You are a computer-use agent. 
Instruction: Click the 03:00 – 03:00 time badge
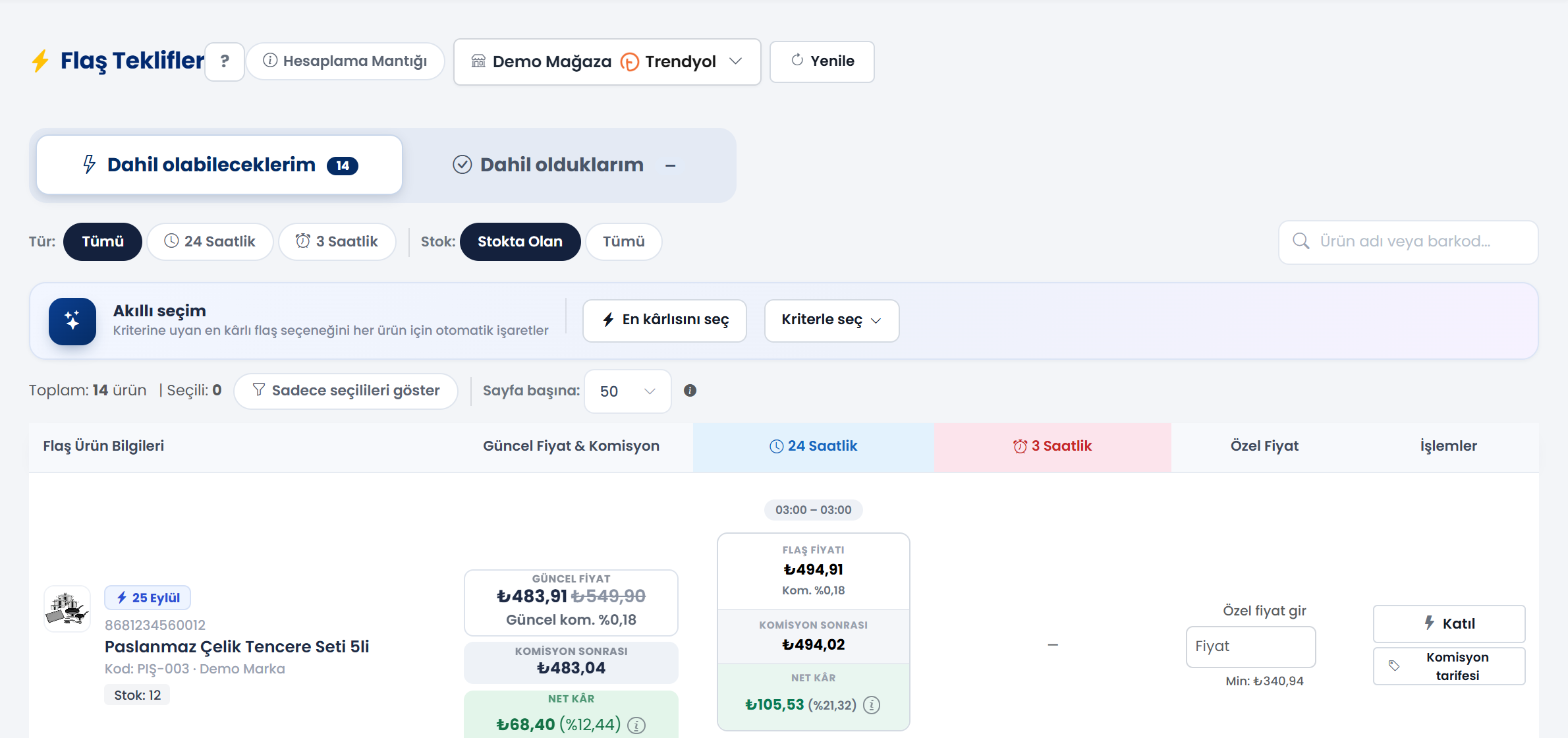pyautogui.click(x=813, y=510)
